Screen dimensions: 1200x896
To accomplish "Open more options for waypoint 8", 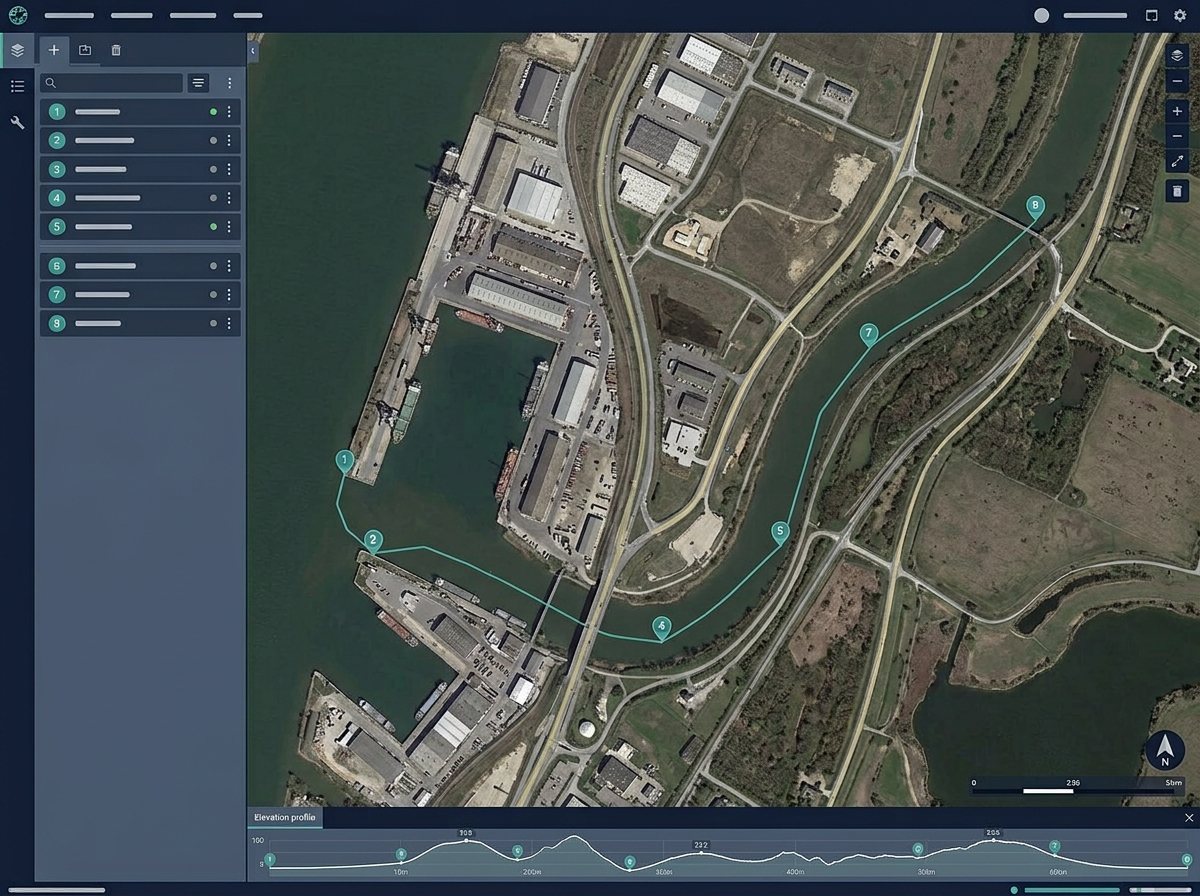I will click(x=229, y=324).
